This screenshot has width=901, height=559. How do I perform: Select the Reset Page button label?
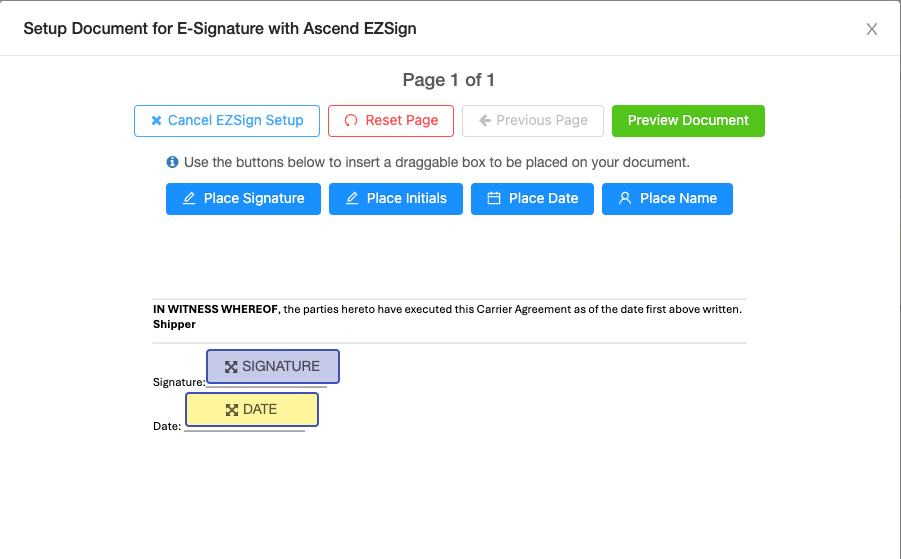pyautogui.click(x=402, y=120)
